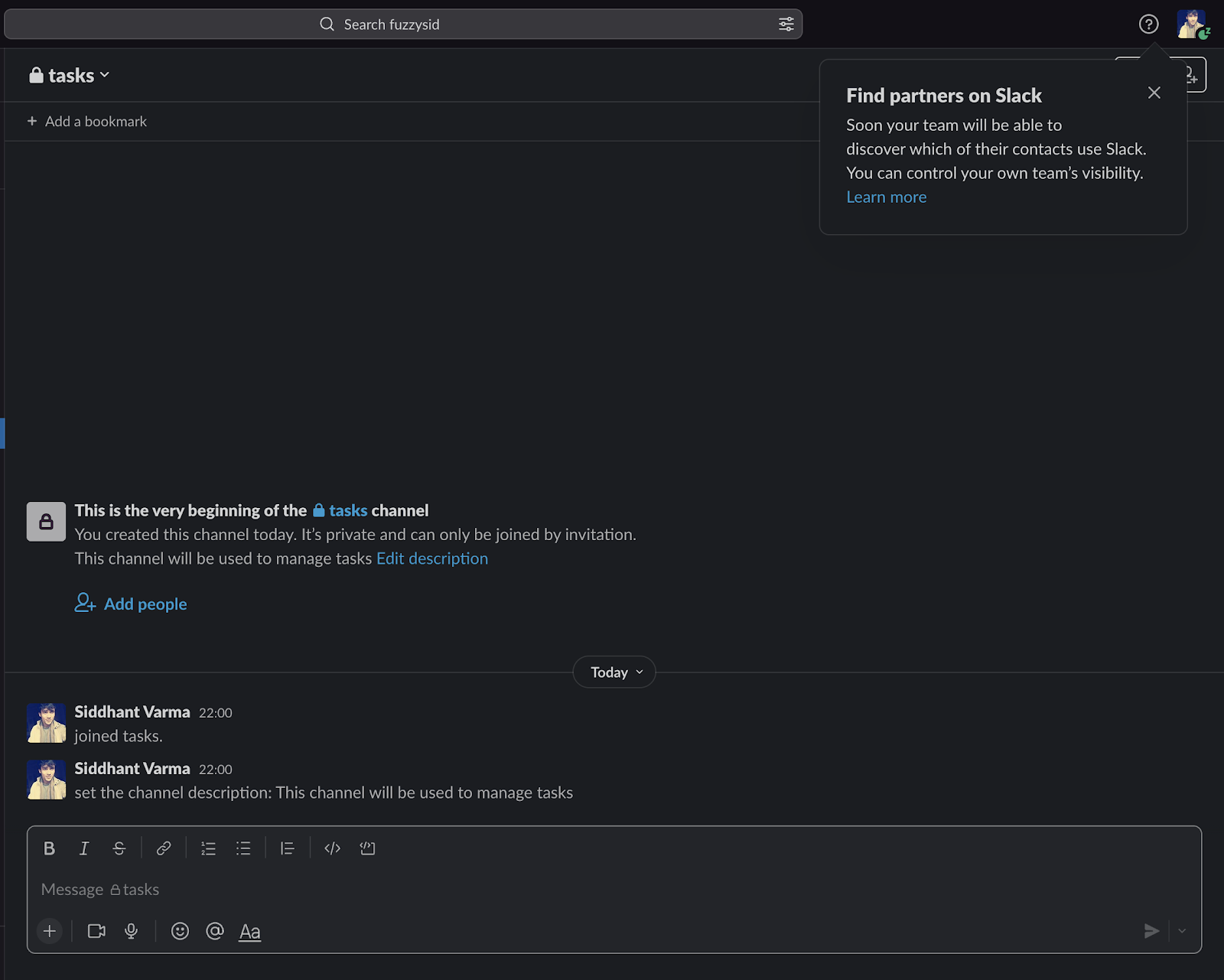Click the Message tasks input field
The width and height of the screenshot is (1224, 980).
tap(614, 890)
